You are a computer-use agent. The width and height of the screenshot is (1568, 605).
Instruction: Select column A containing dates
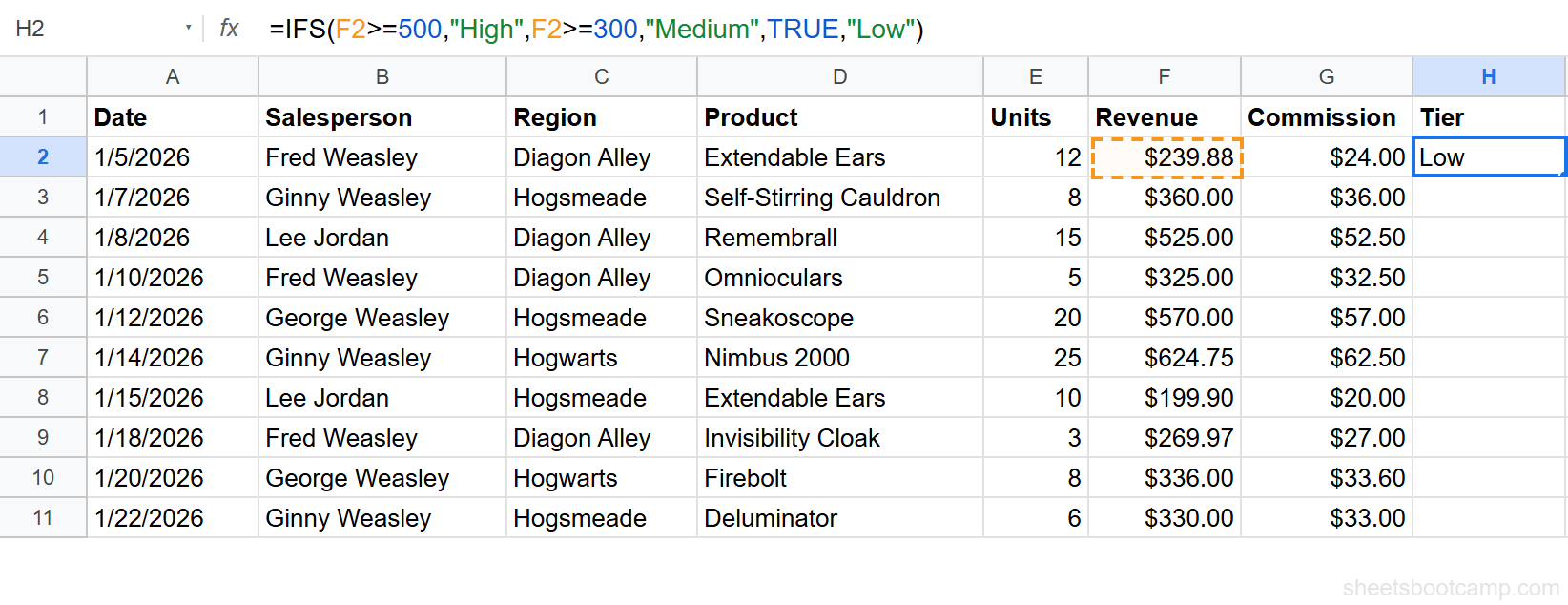(172, 76)
